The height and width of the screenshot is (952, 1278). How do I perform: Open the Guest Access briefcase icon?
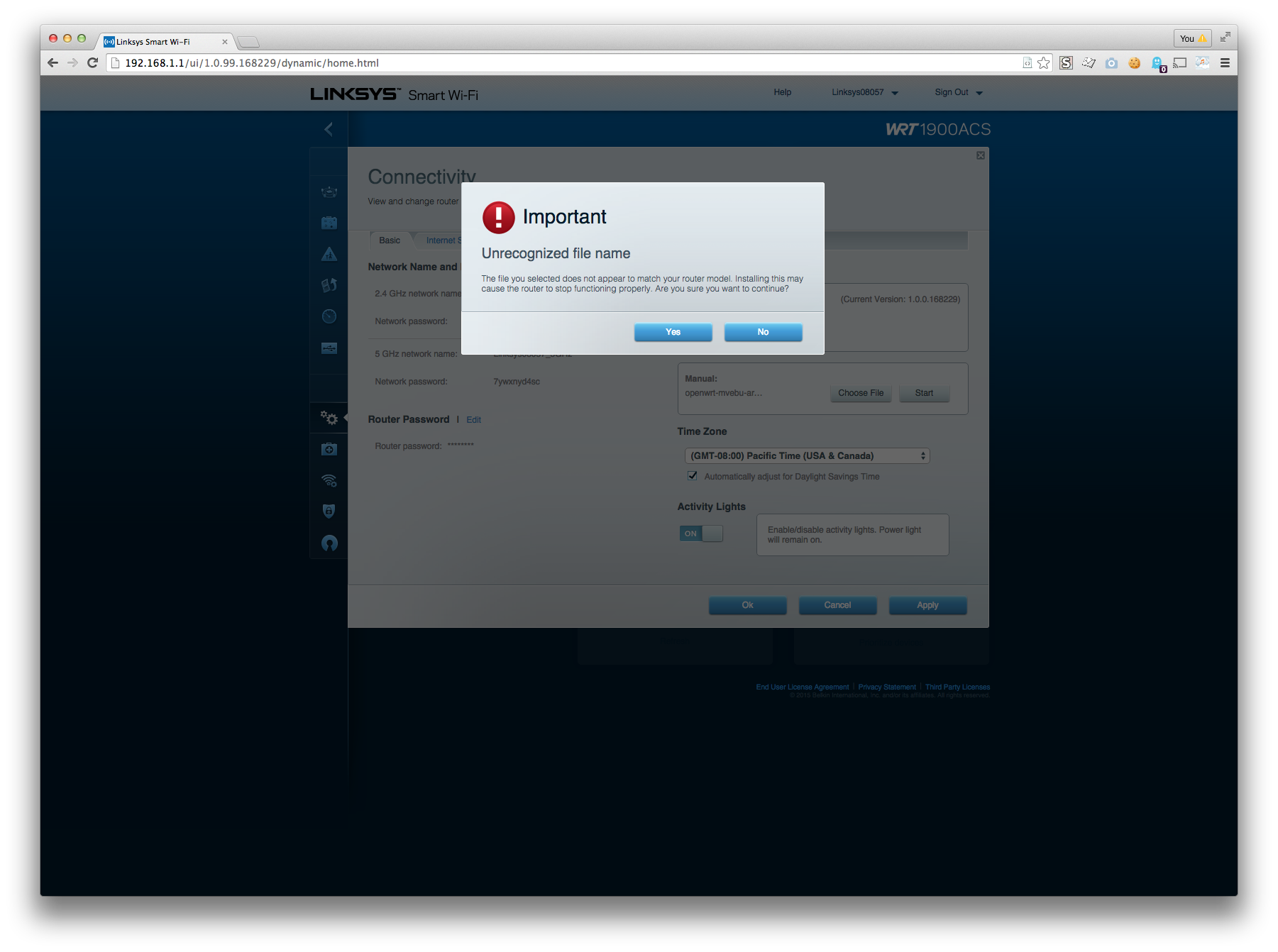coord(329,223)
